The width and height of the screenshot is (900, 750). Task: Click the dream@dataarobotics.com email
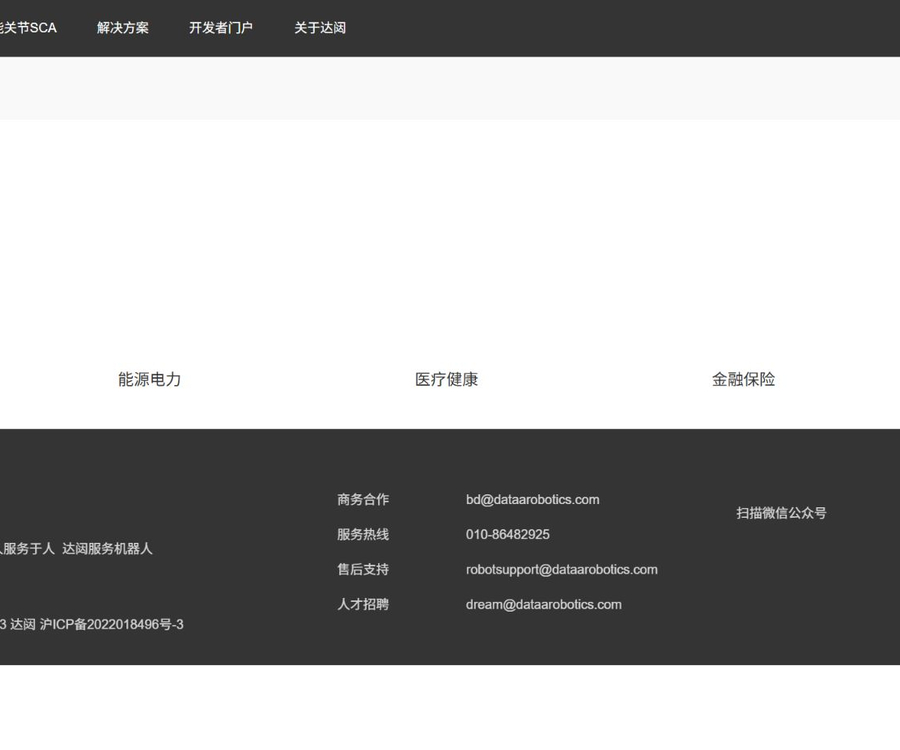click(544, 605)
